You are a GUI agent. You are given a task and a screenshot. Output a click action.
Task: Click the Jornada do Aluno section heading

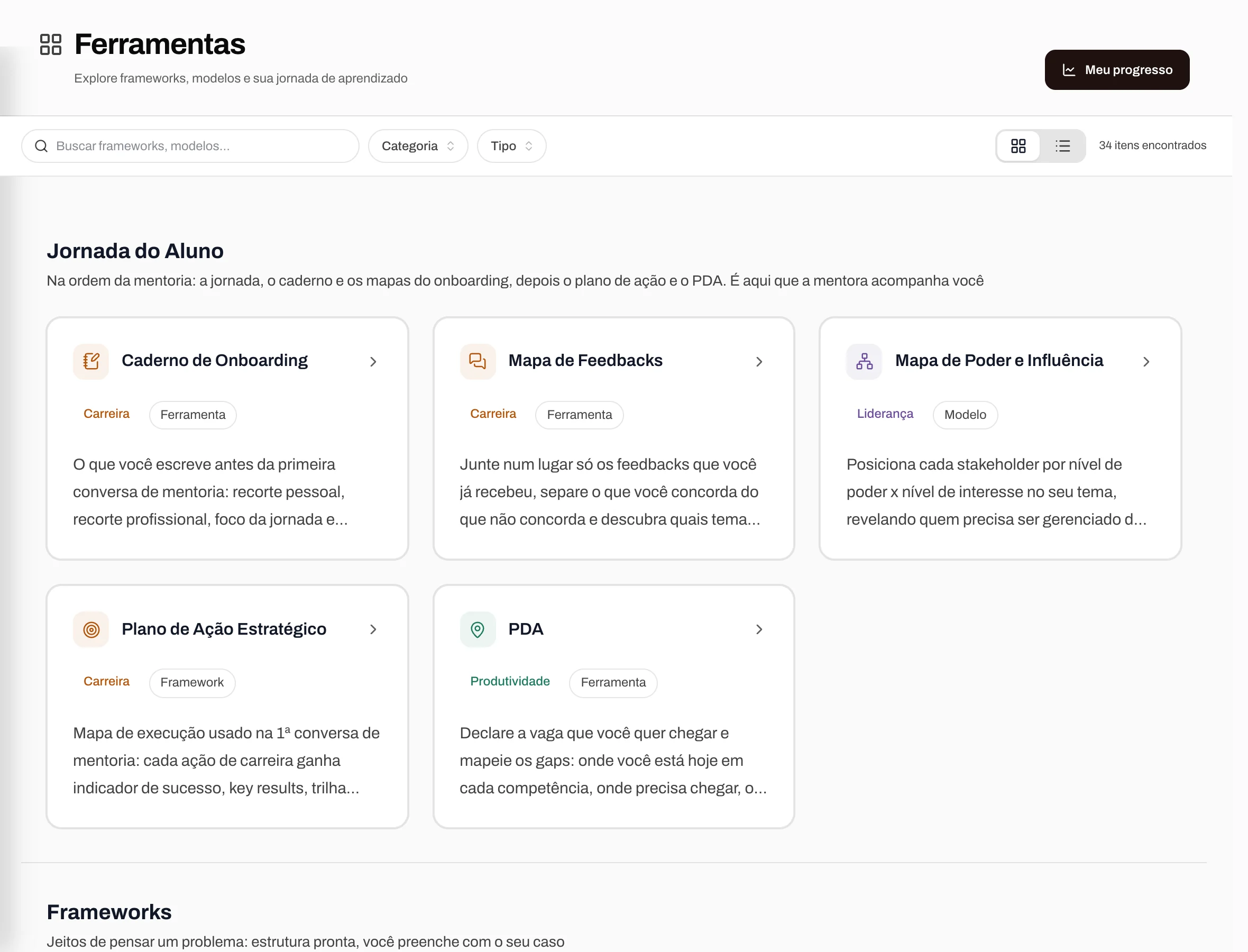click(135, 251)
